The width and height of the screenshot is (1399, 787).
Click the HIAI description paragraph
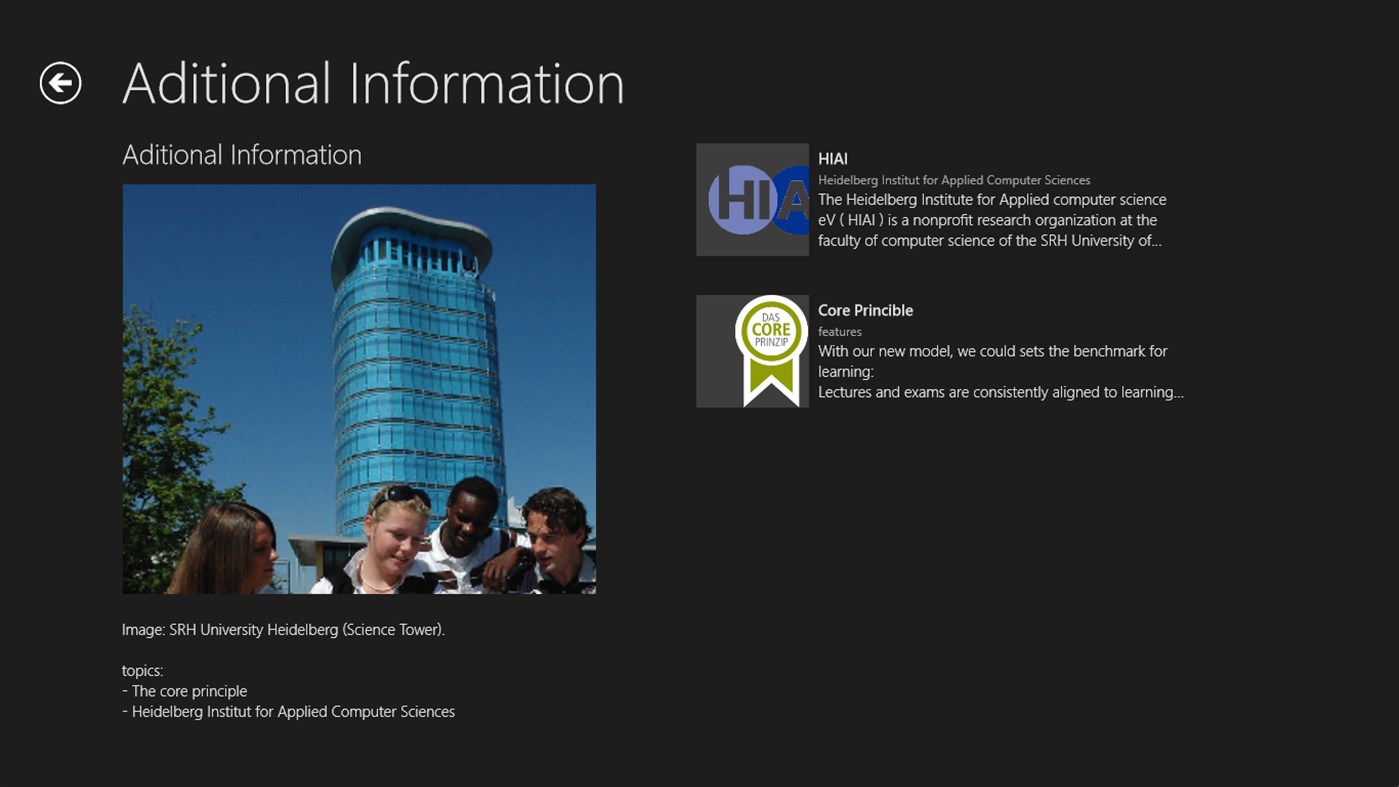[x=992, y=219]
